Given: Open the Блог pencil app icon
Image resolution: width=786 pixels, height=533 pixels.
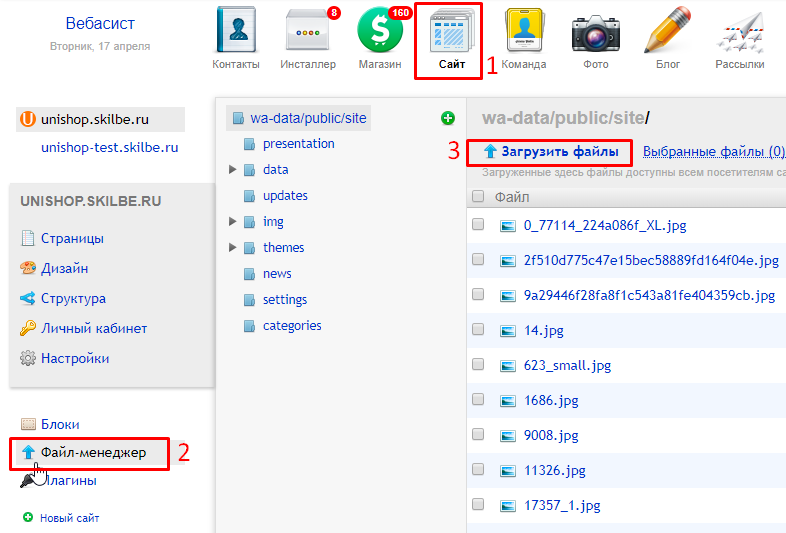Looking at the screenshot, I should point(667,33).
